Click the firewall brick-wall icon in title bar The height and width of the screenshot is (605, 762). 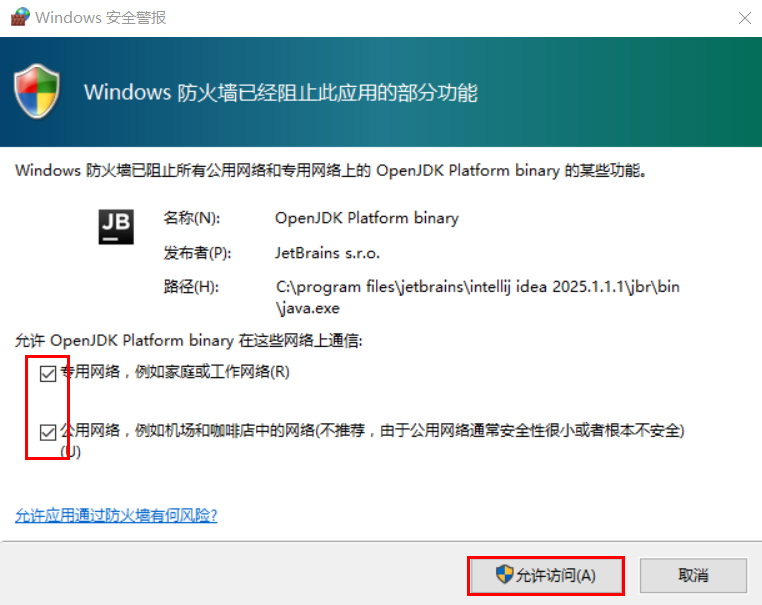tap(18, 17)
